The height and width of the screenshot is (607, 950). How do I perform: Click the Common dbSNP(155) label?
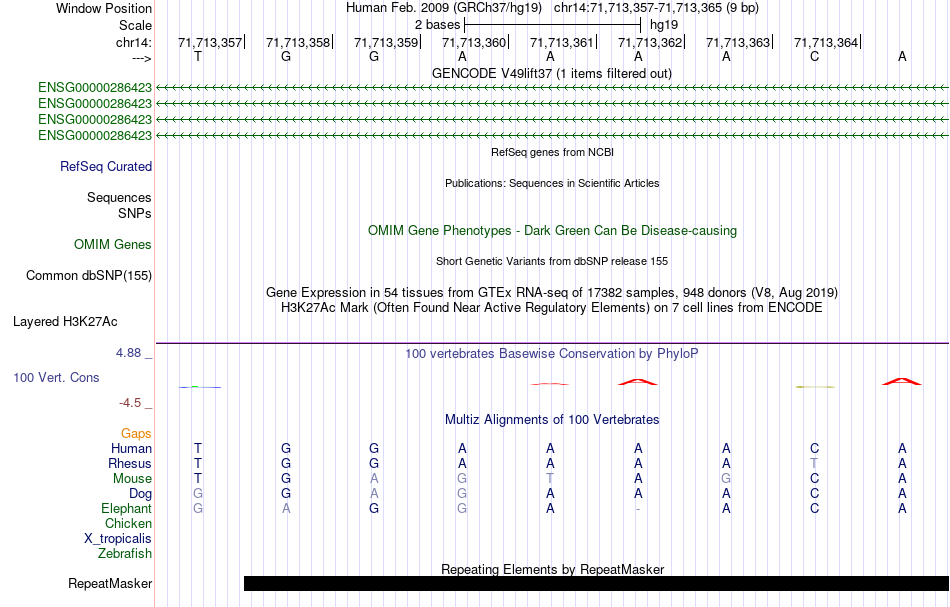tap(89, 276)
